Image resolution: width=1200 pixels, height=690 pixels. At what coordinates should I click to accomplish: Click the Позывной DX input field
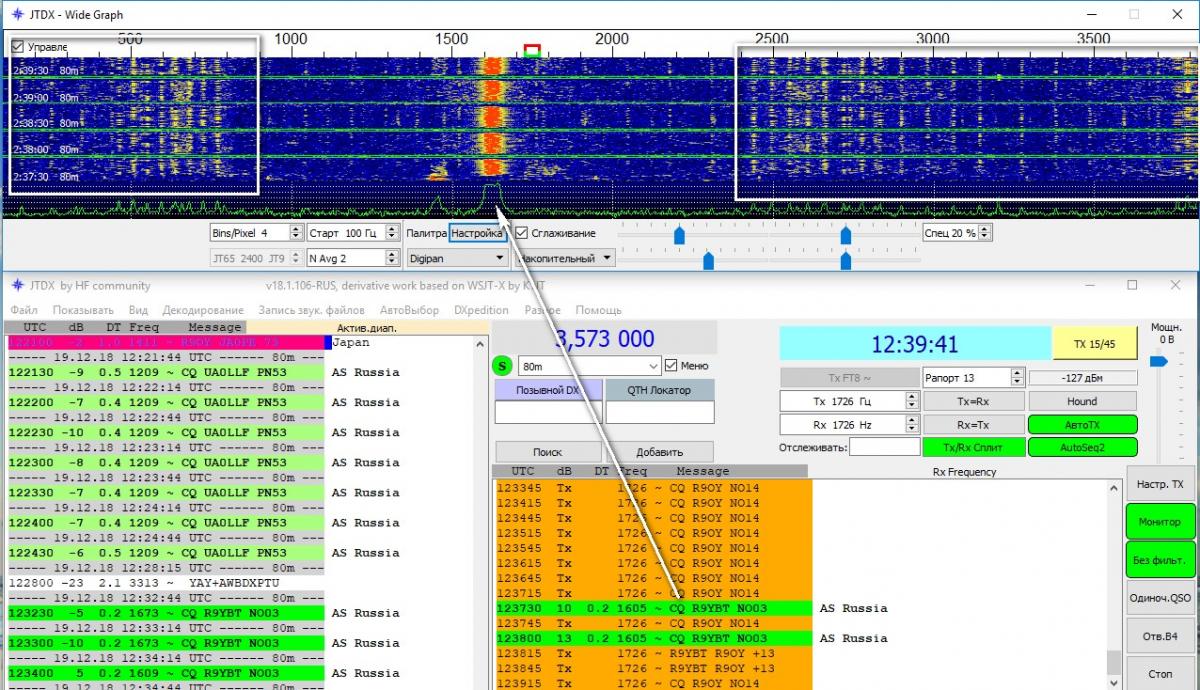[547, 412]
